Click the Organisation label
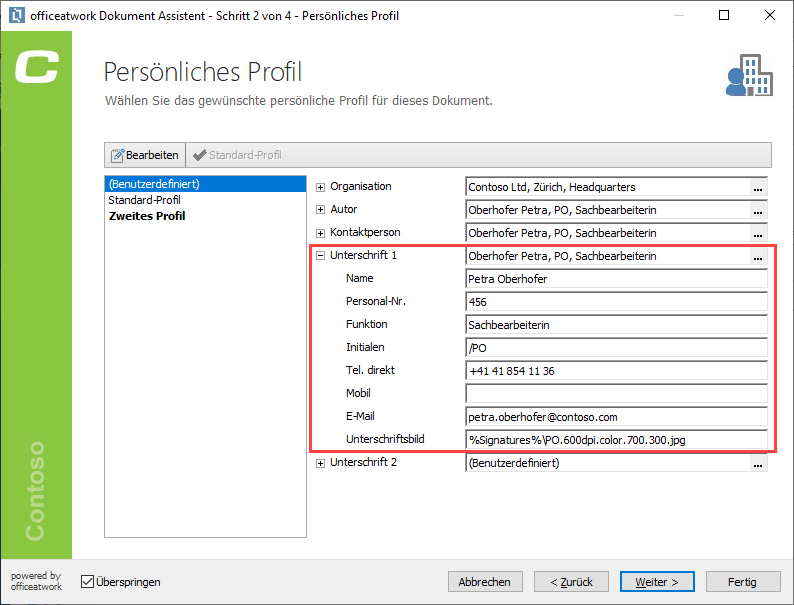The image size is (794, 605). (361, 186)
